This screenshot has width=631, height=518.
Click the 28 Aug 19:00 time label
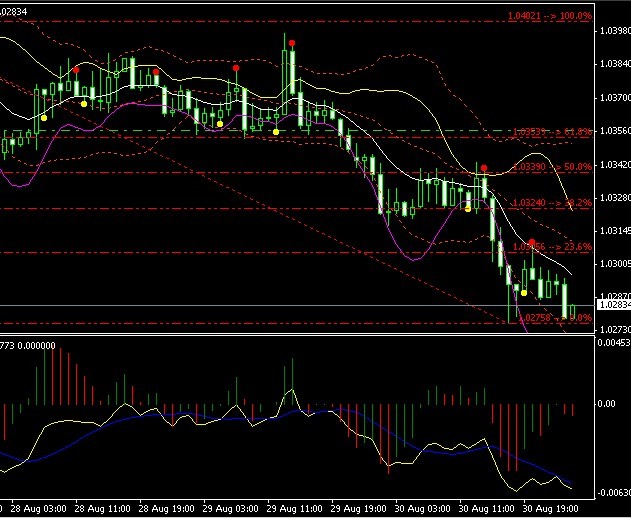pyautogui.click(x=167, y=508)
